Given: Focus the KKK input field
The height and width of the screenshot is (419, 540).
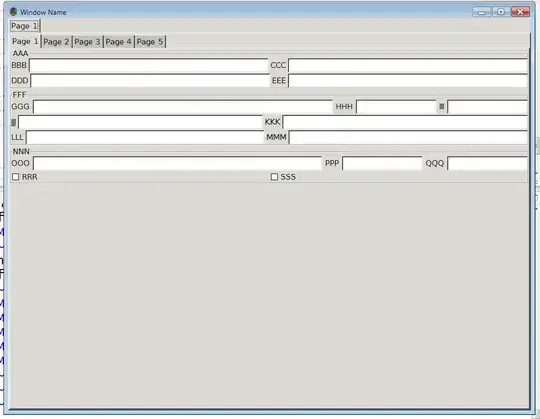Looking at the screenshot, I should point(405,122).
